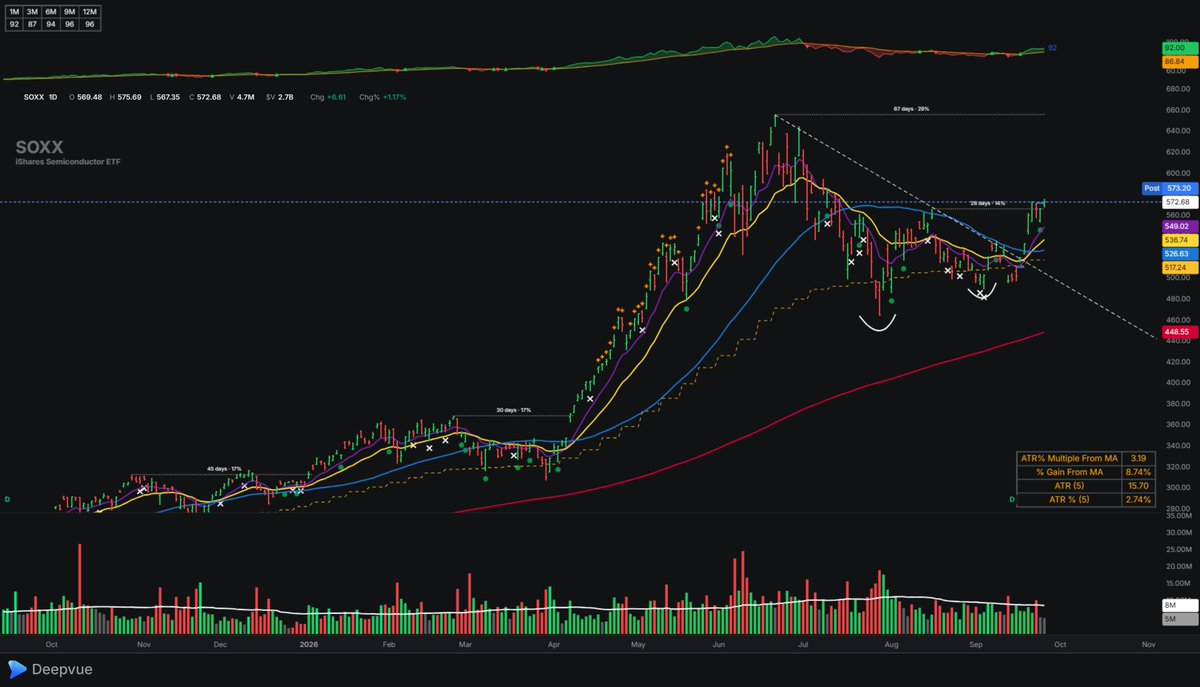Click the Jun label on time axis
The height and width of the screenshot is (687, 1200).
coord(719,645)
